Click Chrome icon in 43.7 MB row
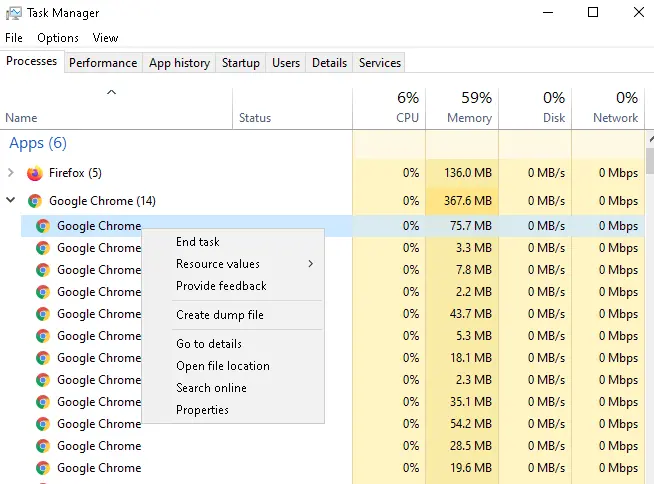The height and width of the screenshot is (484, 654). coord(43,314)
